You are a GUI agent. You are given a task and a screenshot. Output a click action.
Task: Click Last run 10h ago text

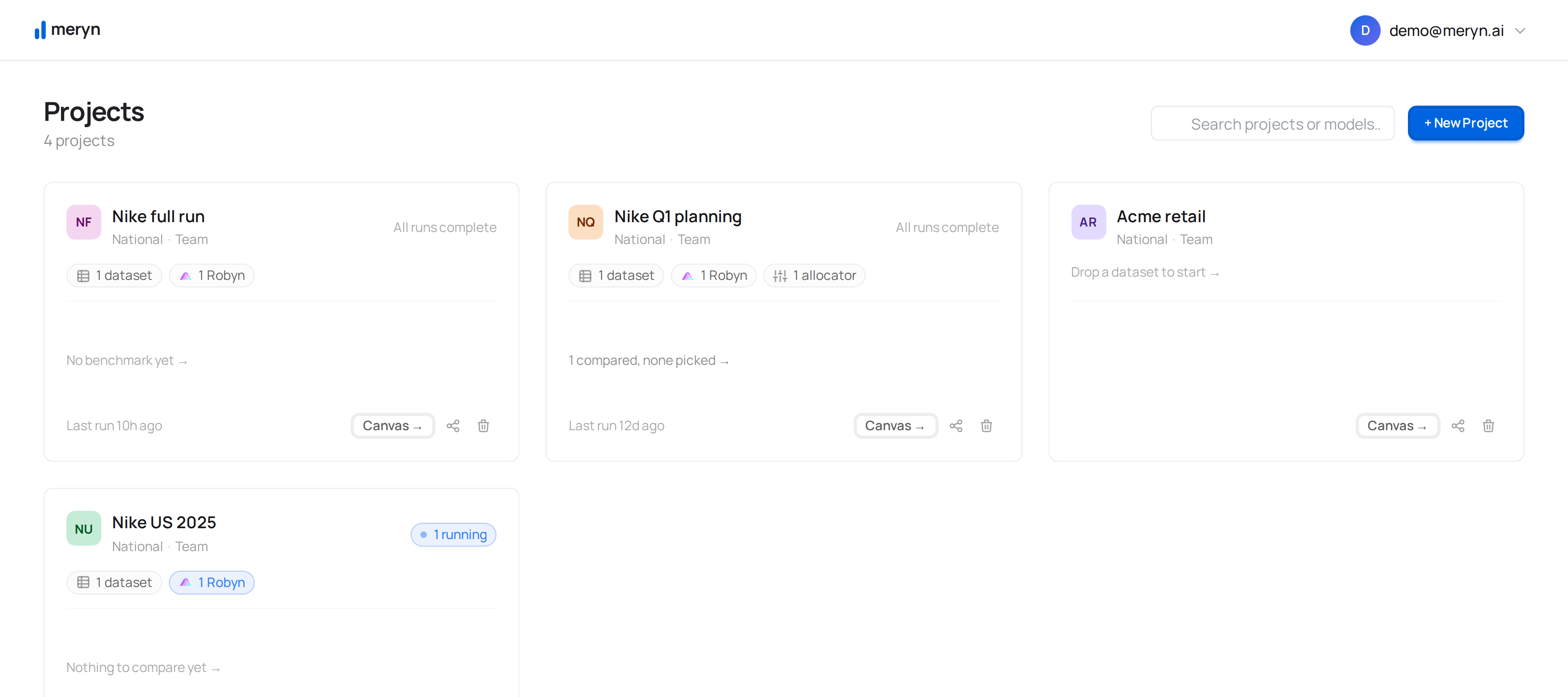114,425
